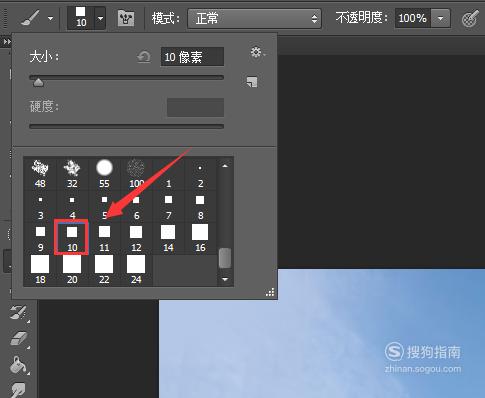Click the hardness slider track

point(126,126)
